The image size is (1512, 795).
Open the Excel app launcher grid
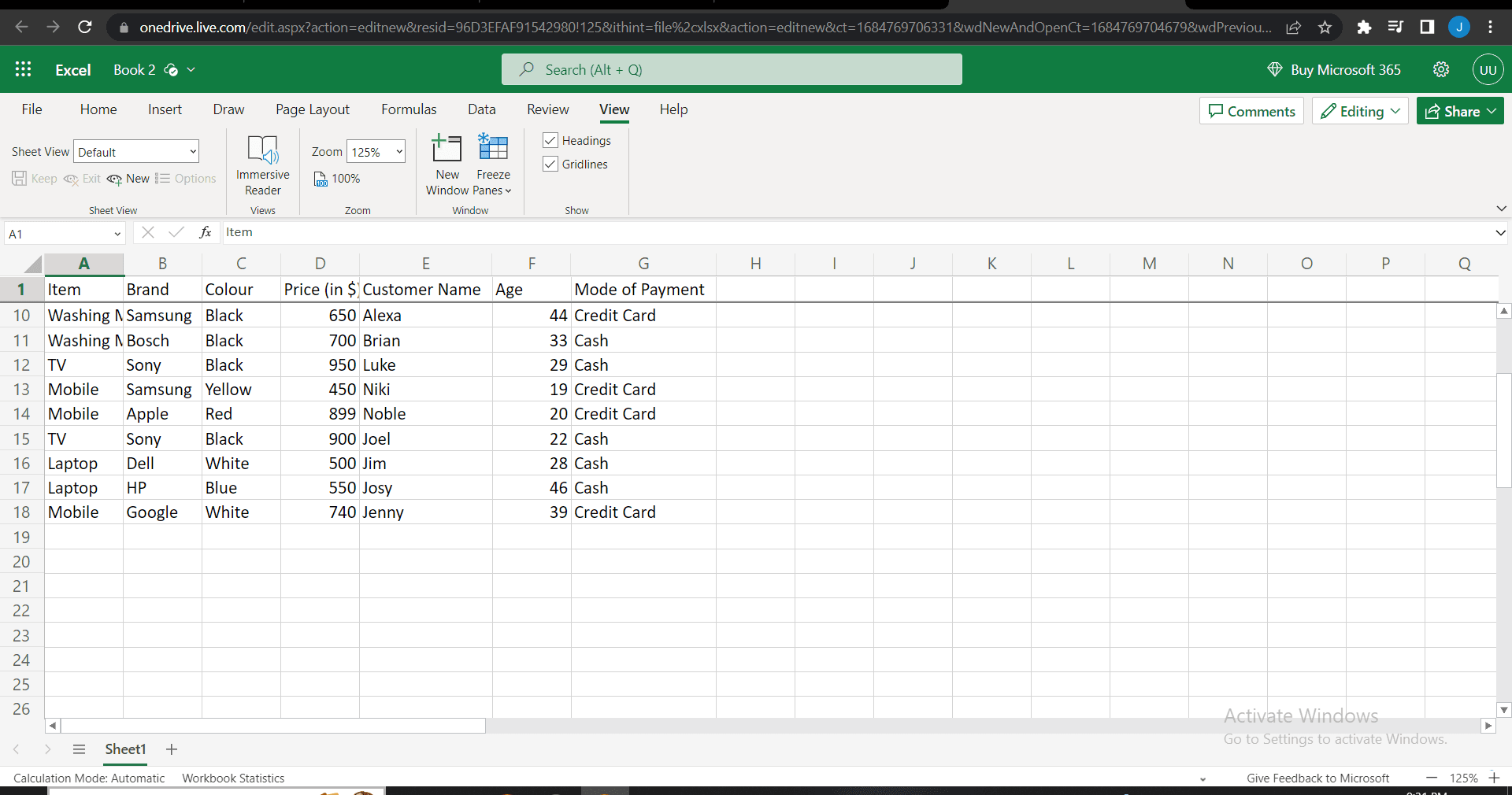[x=23, y=69]
